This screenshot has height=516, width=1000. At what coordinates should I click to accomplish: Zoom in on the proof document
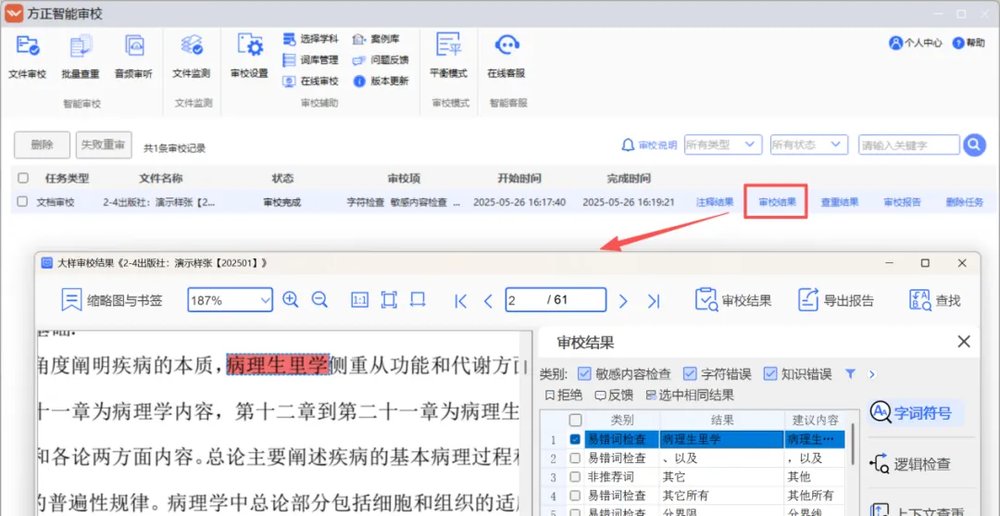click(291, 300)
